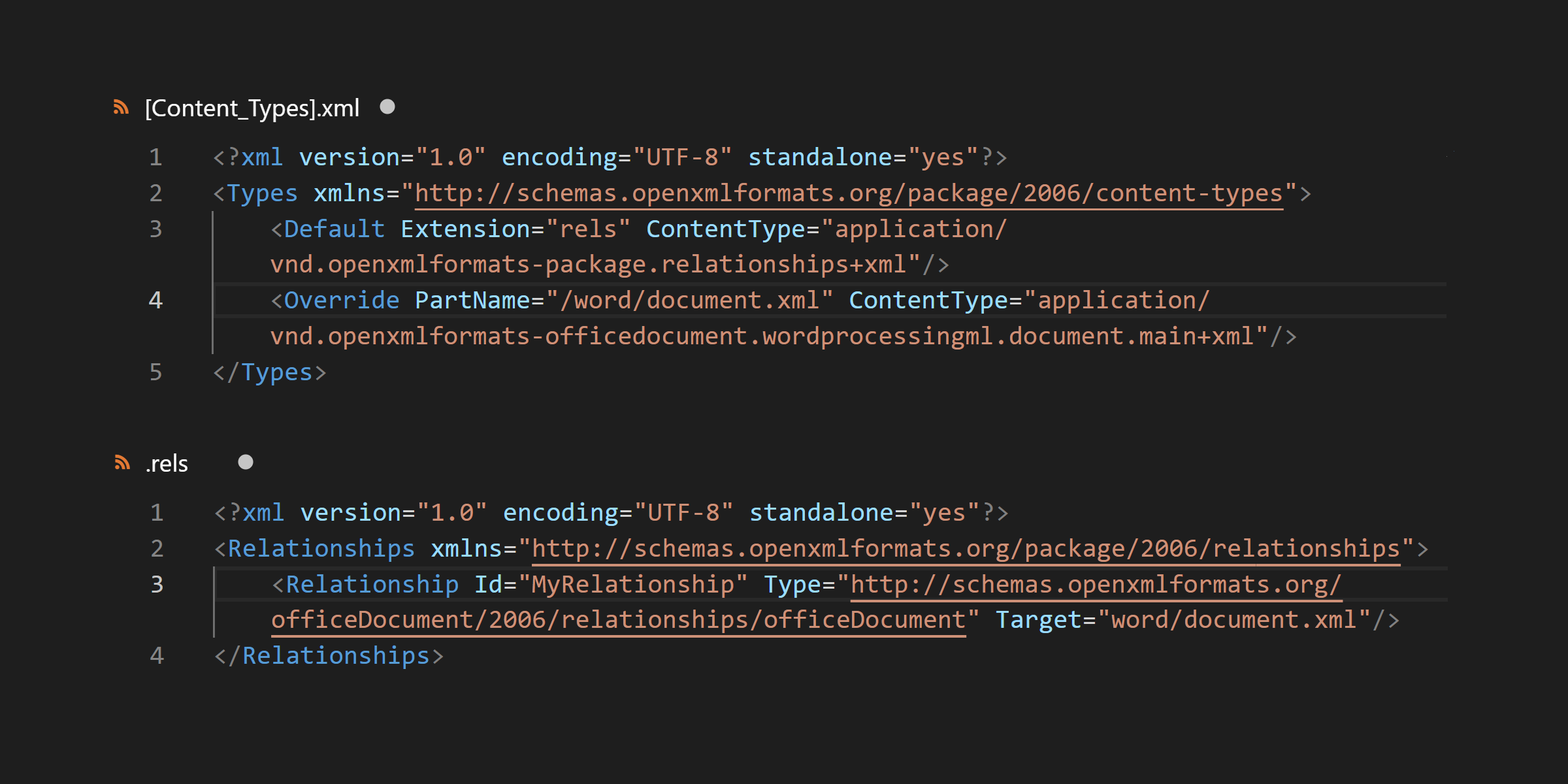Viewport: 1568px width, 784px height.
Task: Place cursor on the Override tag name
Action: [341, 301]
